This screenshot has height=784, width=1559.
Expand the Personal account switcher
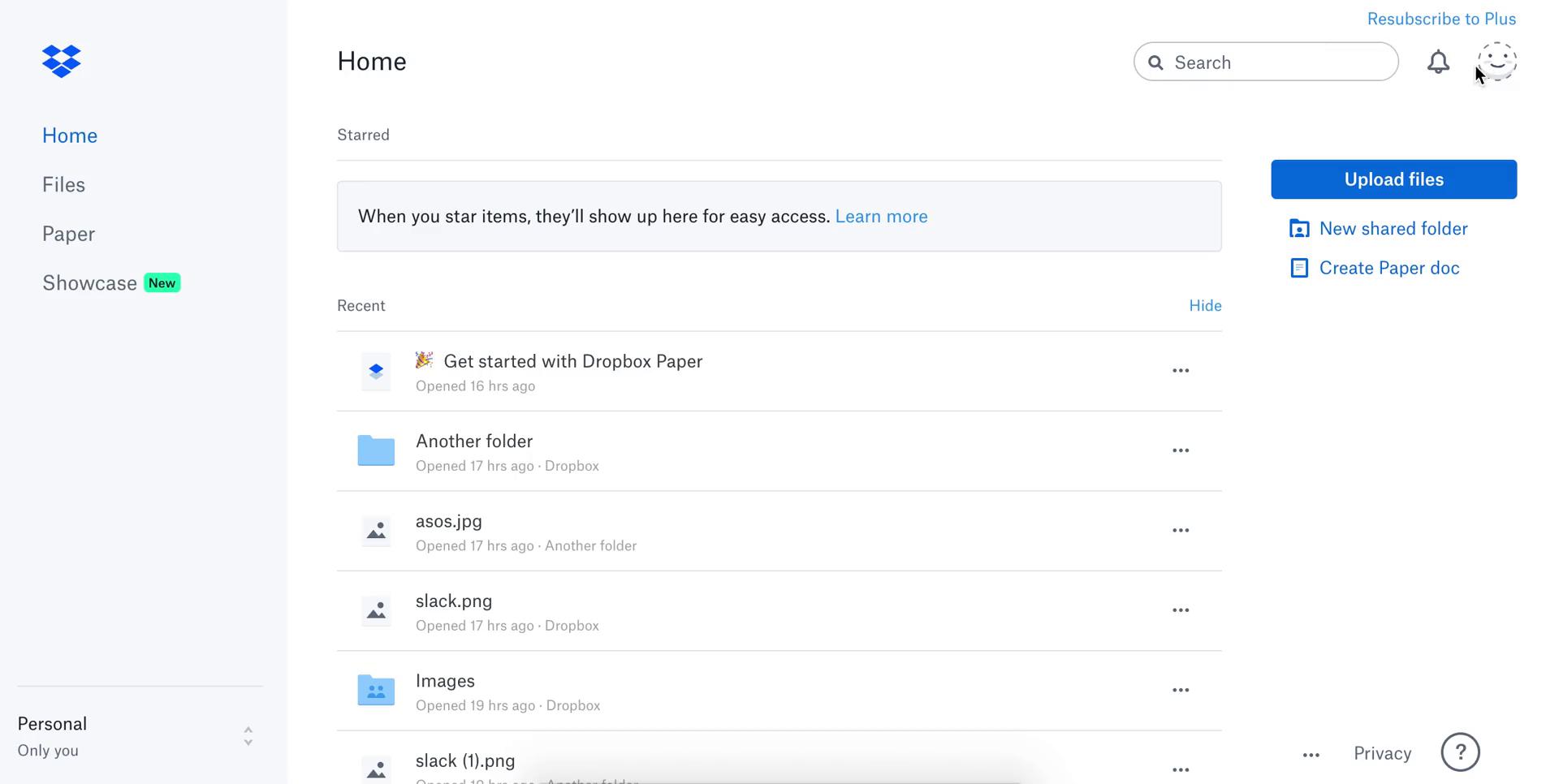248,736
